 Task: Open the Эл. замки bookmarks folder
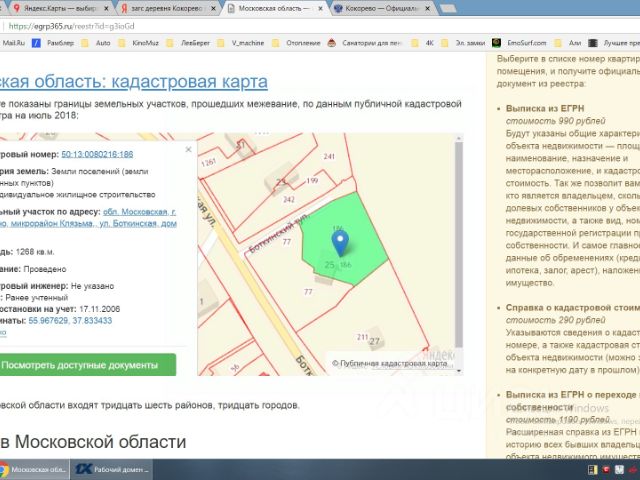pyautogui.click(x=463, y=43)
